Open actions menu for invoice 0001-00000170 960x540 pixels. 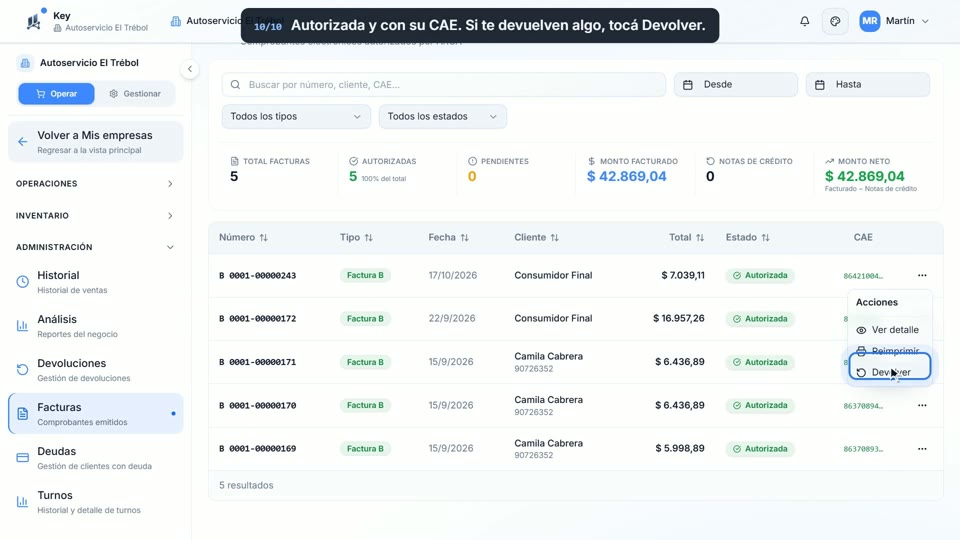pyautogui.click(x=922, y=405)
